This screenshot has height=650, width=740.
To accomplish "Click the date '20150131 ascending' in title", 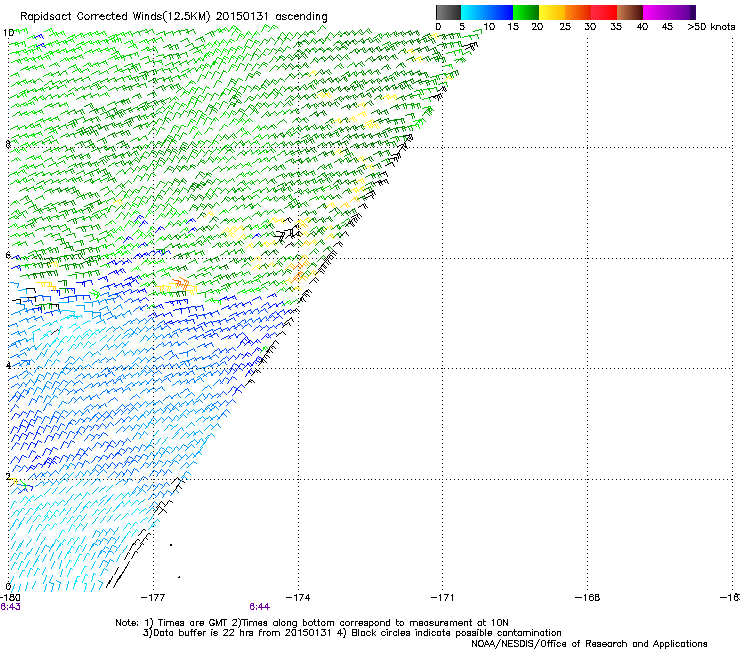I will [271, 17].
